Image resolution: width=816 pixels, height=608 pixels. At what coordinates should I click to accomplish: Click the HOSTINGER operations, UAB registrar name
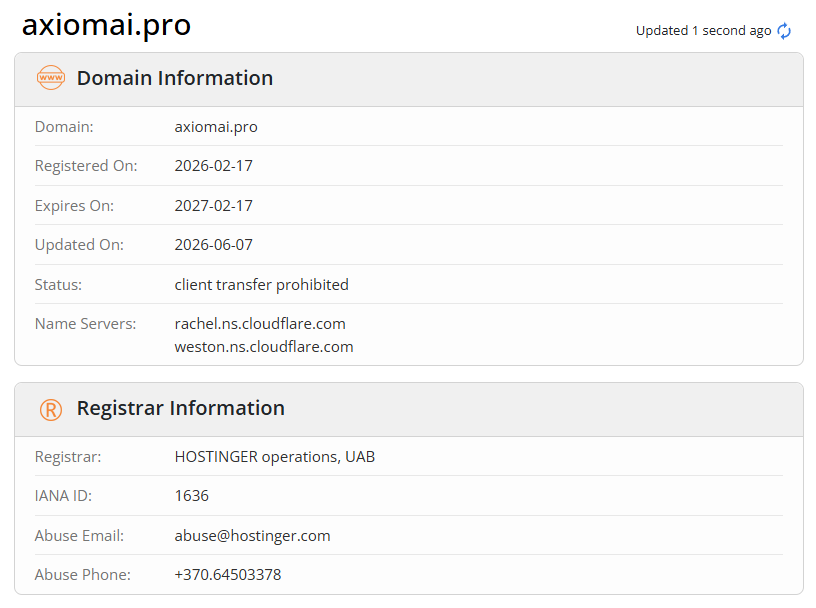point(275,457)
